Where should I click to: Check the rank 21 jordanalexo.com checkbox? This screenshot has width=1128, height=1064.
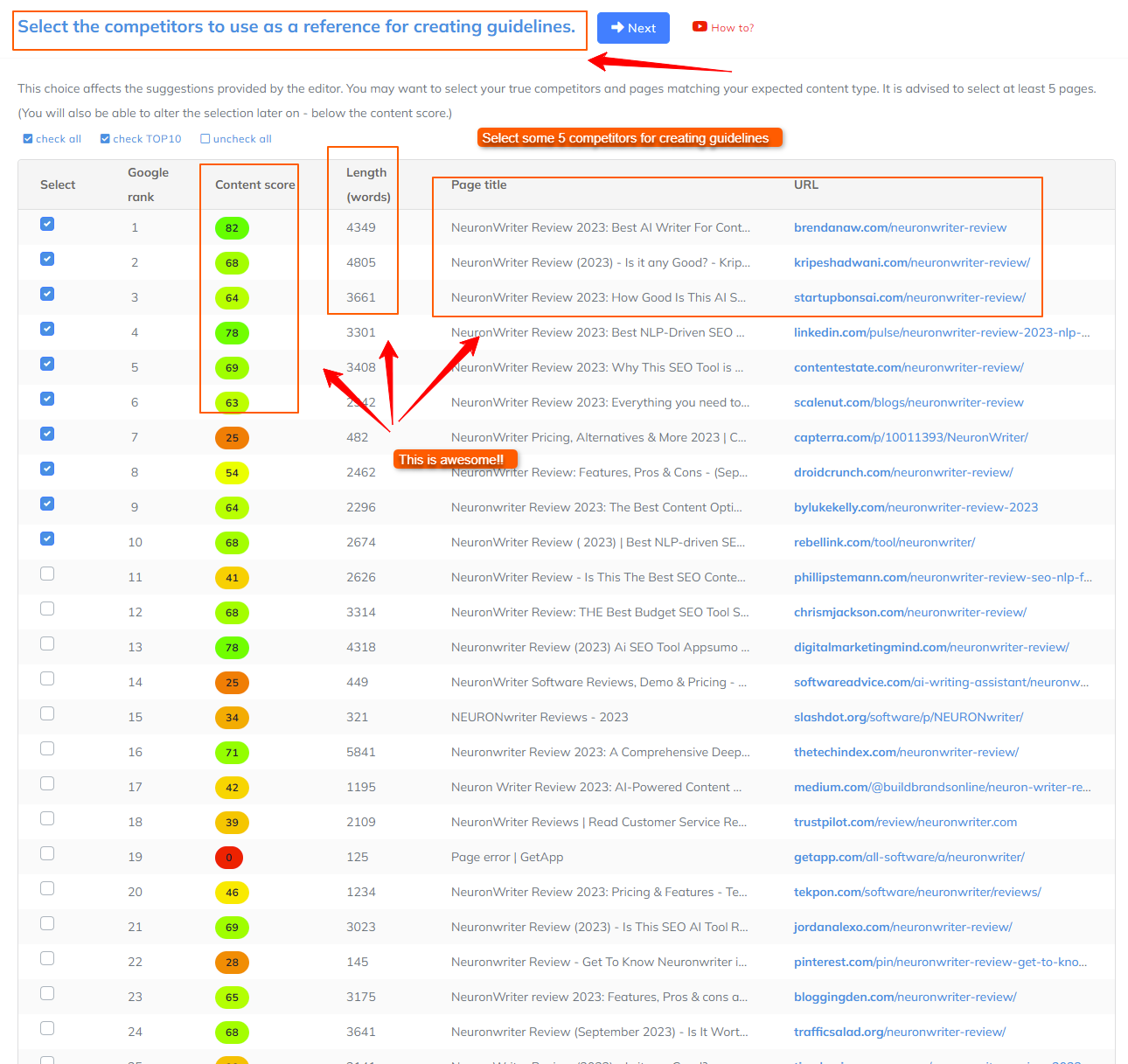click(47, 923)
